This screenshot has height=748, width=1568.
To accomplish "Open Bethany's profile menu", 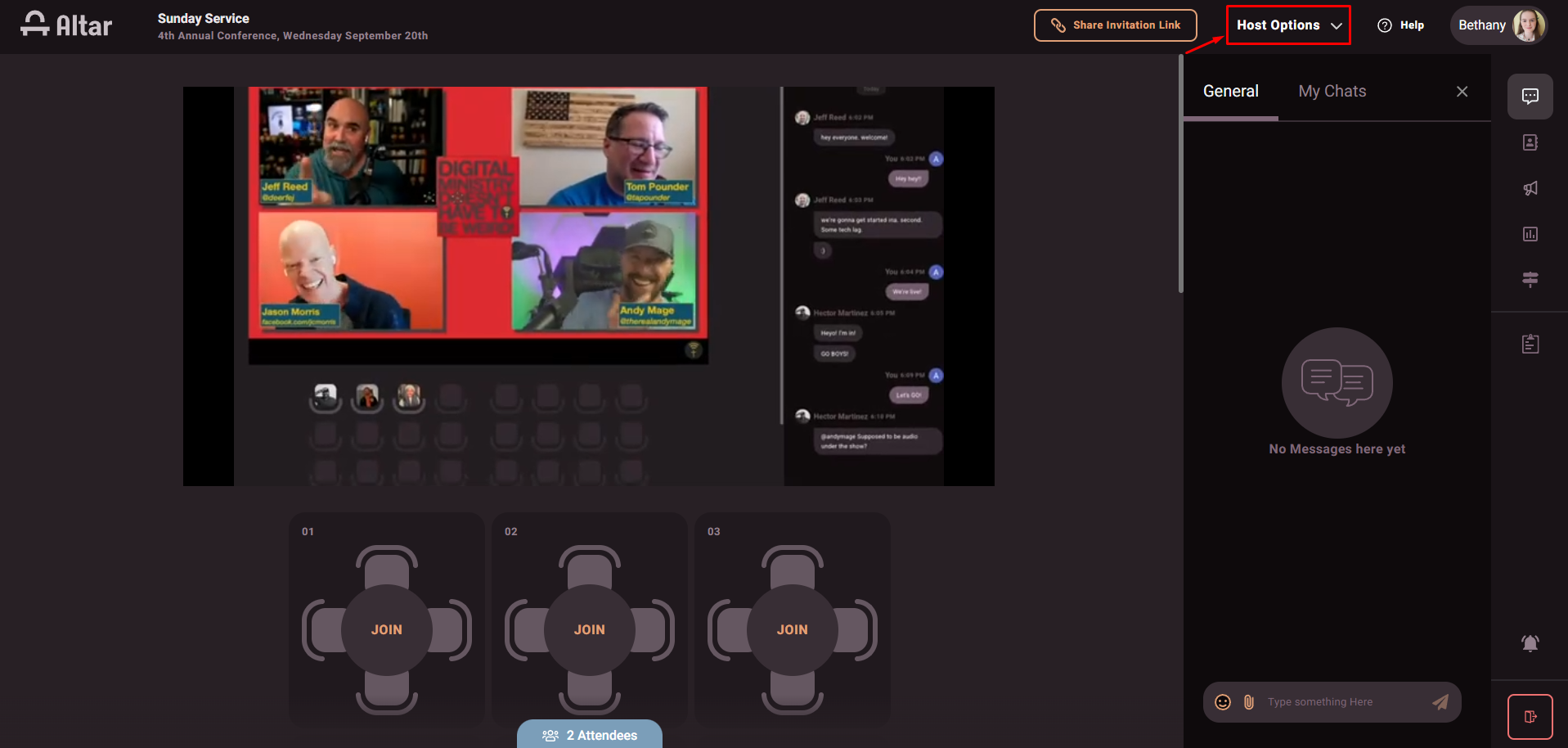I will (1498, 25).
